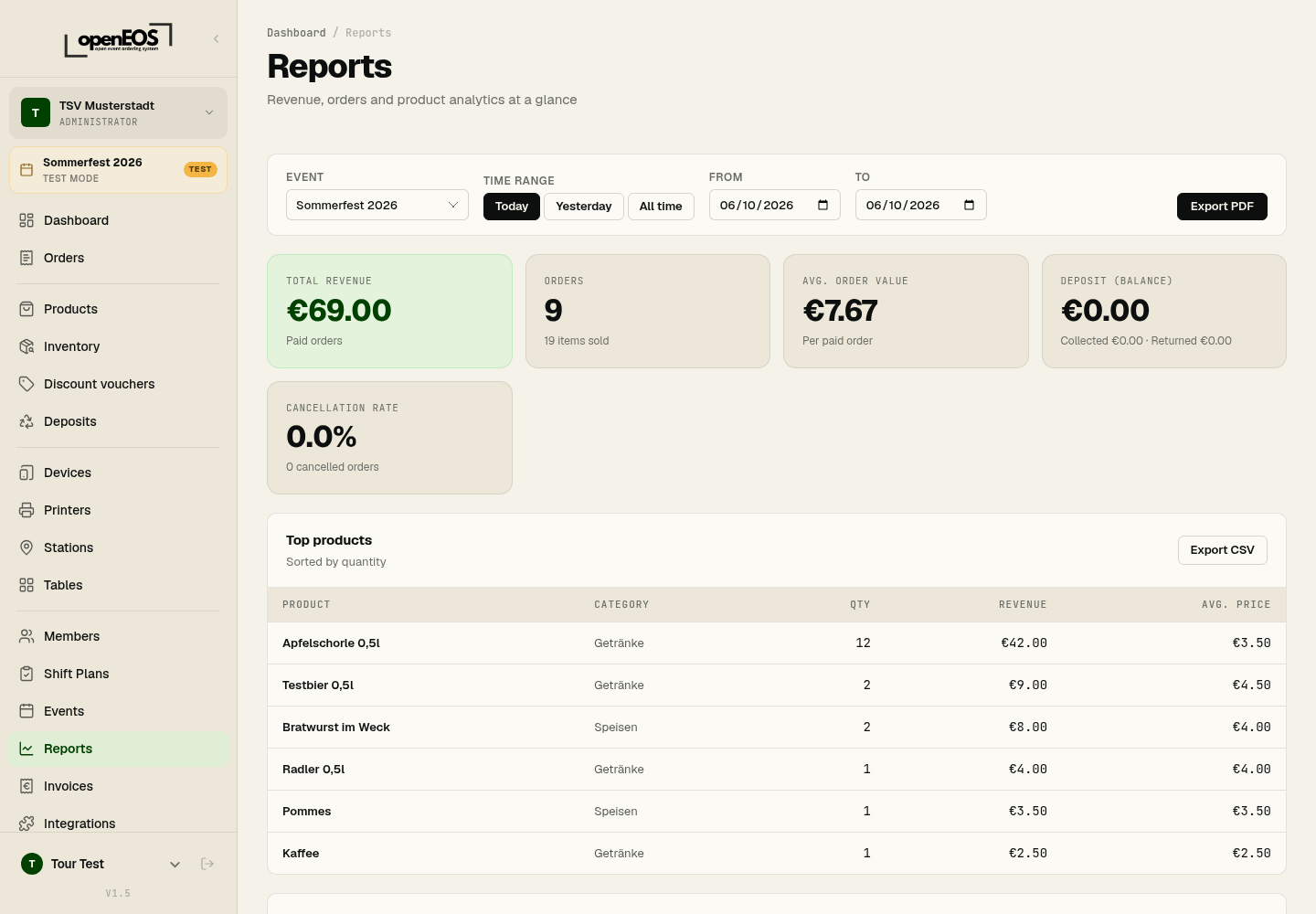Select the Yesterday time range
Viewport: 1316px width, 914px height.
(x=584, y=207)
